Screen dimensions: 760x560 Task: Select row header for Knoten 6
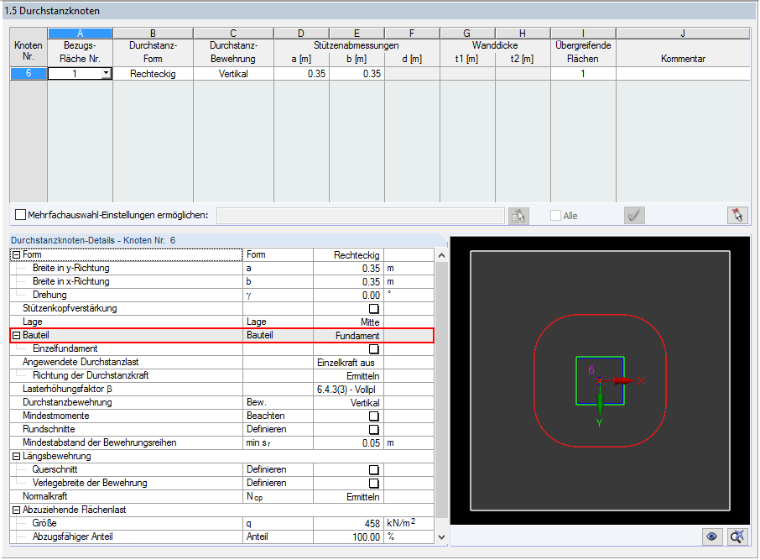point(29,74)
